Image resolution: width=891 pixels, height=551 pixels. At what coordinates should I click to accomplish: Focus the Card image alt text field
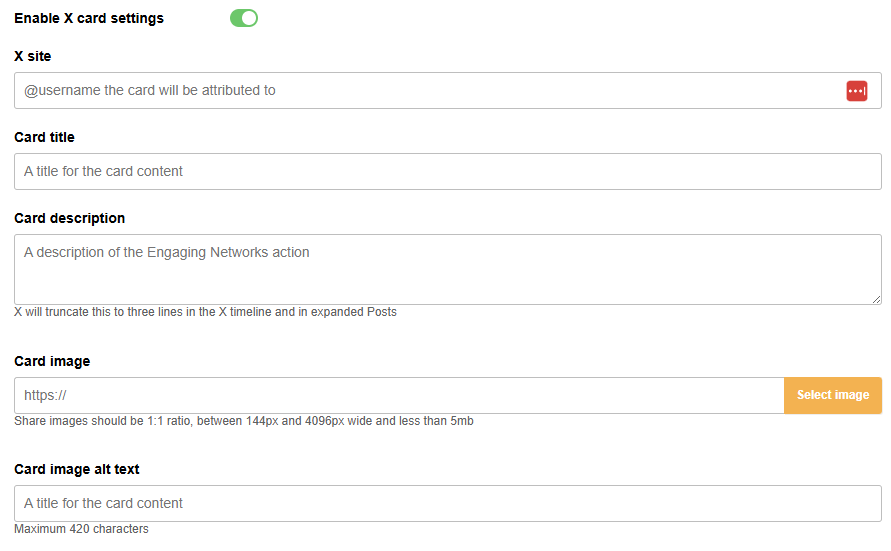click(447, 504)
